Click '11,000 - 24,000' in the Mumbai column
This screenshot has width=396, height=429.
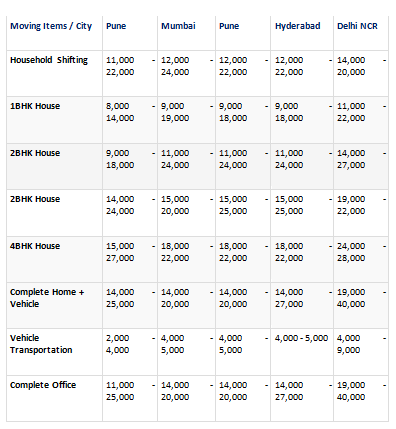[x=187, y=159]
